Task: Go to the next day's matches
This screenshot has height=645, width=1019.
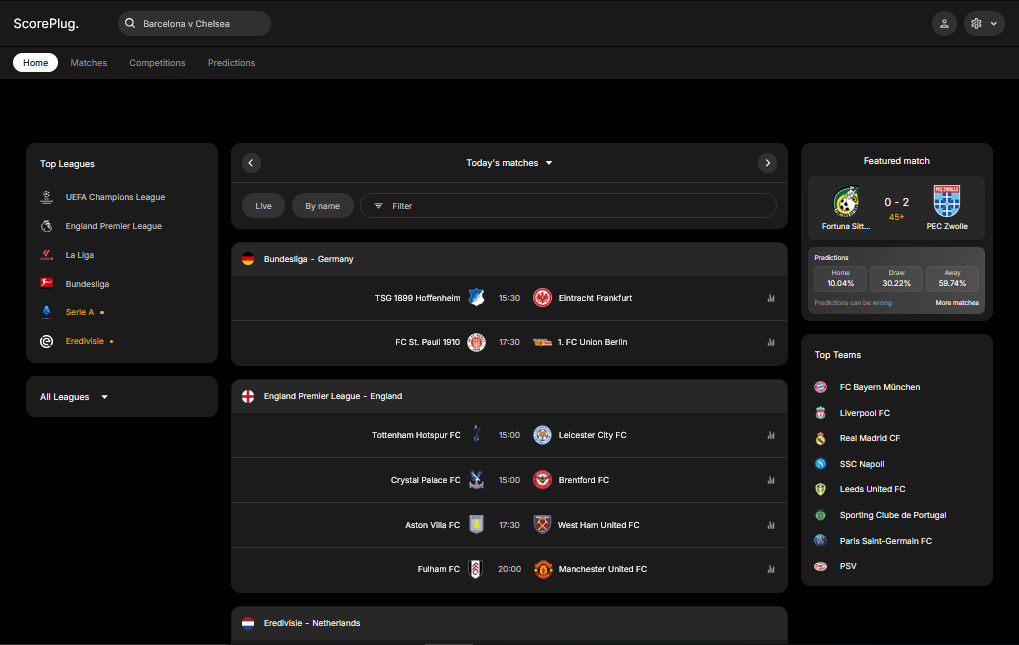Action: point(767,163)
